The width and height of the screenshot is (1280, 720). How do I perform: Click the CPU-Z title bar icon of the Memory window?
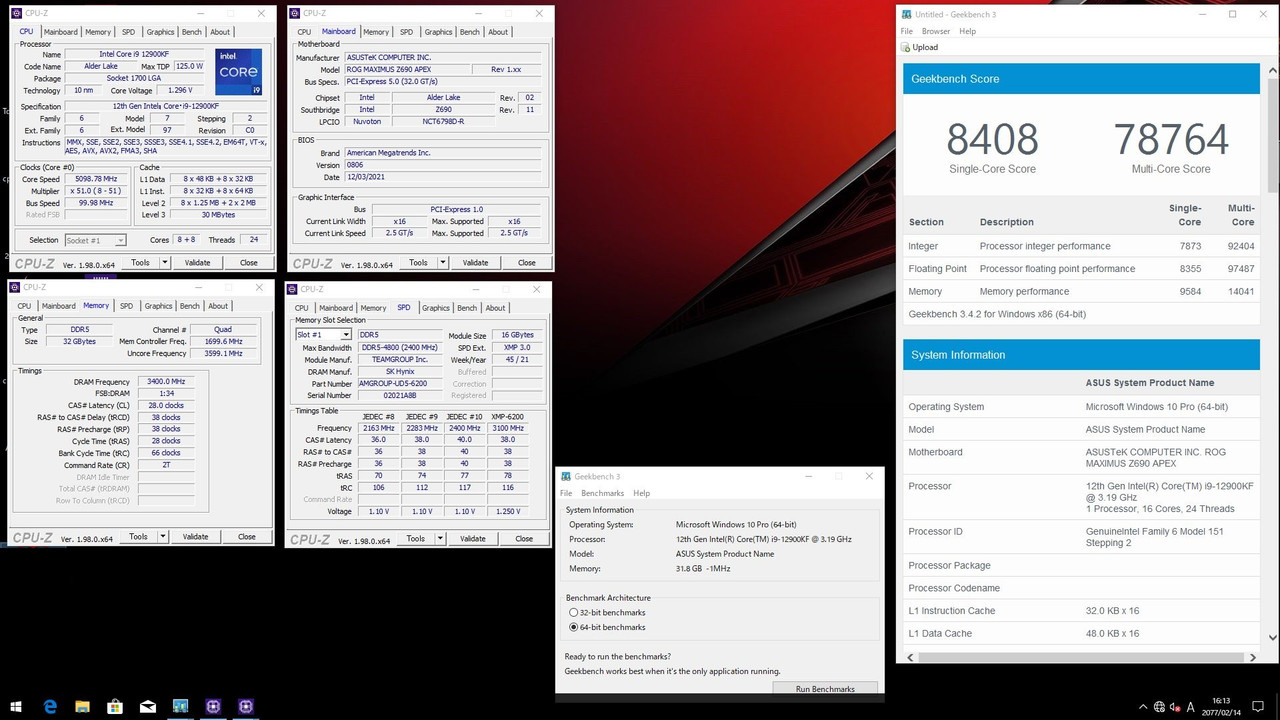point(15,287)
